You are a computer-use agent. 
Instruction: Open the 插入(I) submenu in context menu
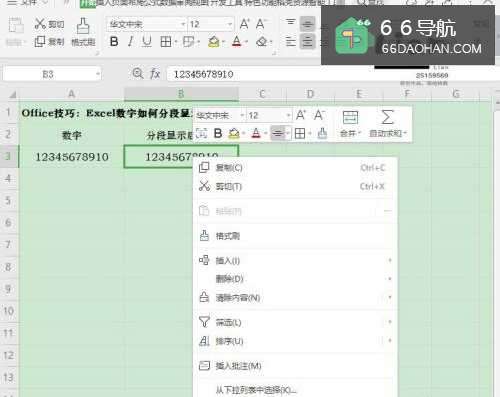point(295,260)
